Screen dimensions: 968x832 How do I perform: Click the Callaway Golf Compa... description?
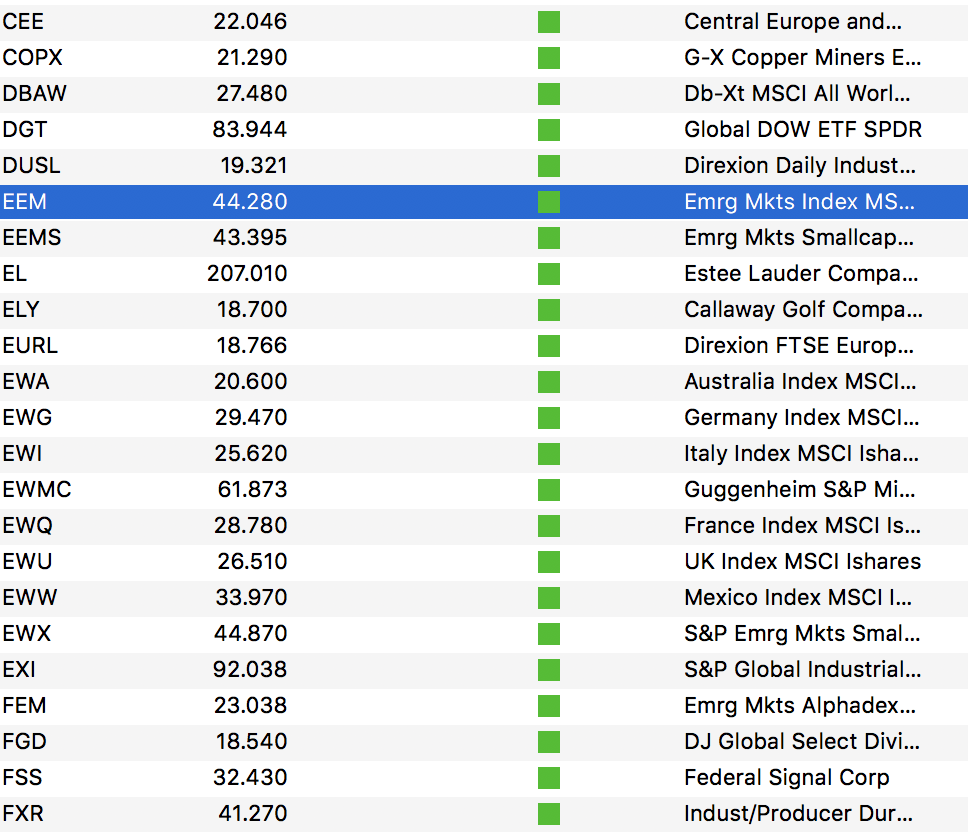[x=803, y=309]
